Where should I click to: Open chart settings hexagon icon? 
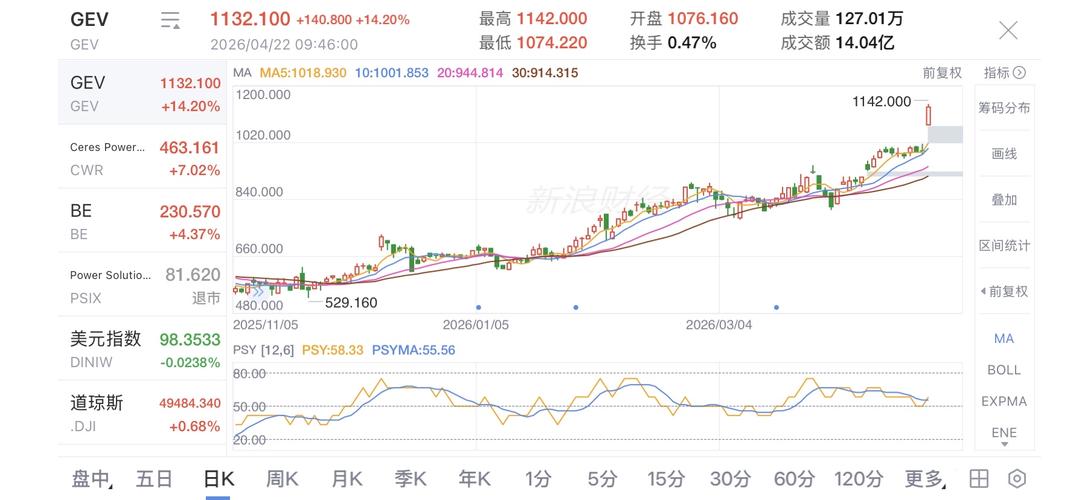pos(1017,478)
